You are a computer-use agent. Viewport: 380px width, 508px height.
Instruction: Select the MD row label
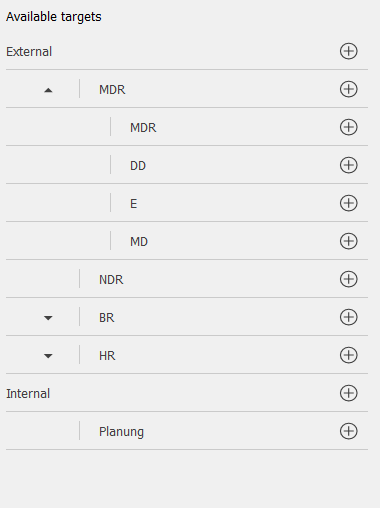point(139,242)
